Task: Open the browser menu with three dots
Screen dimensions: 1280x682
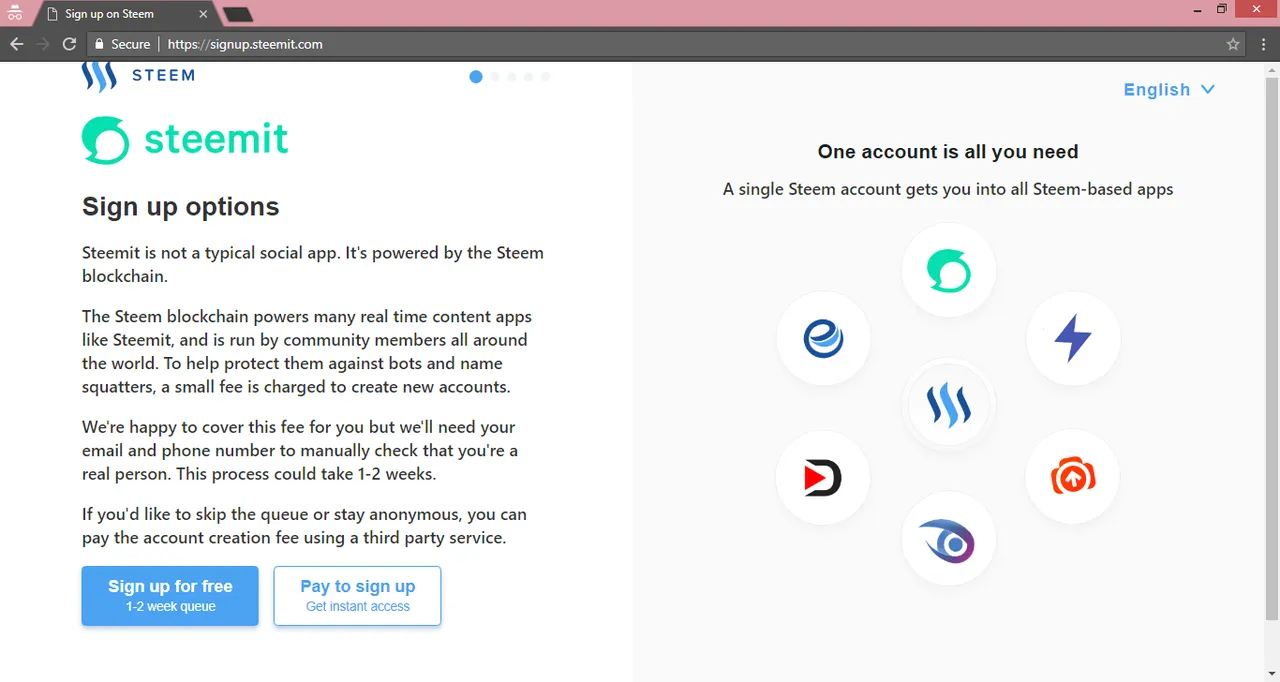Action: (1263, 44)
